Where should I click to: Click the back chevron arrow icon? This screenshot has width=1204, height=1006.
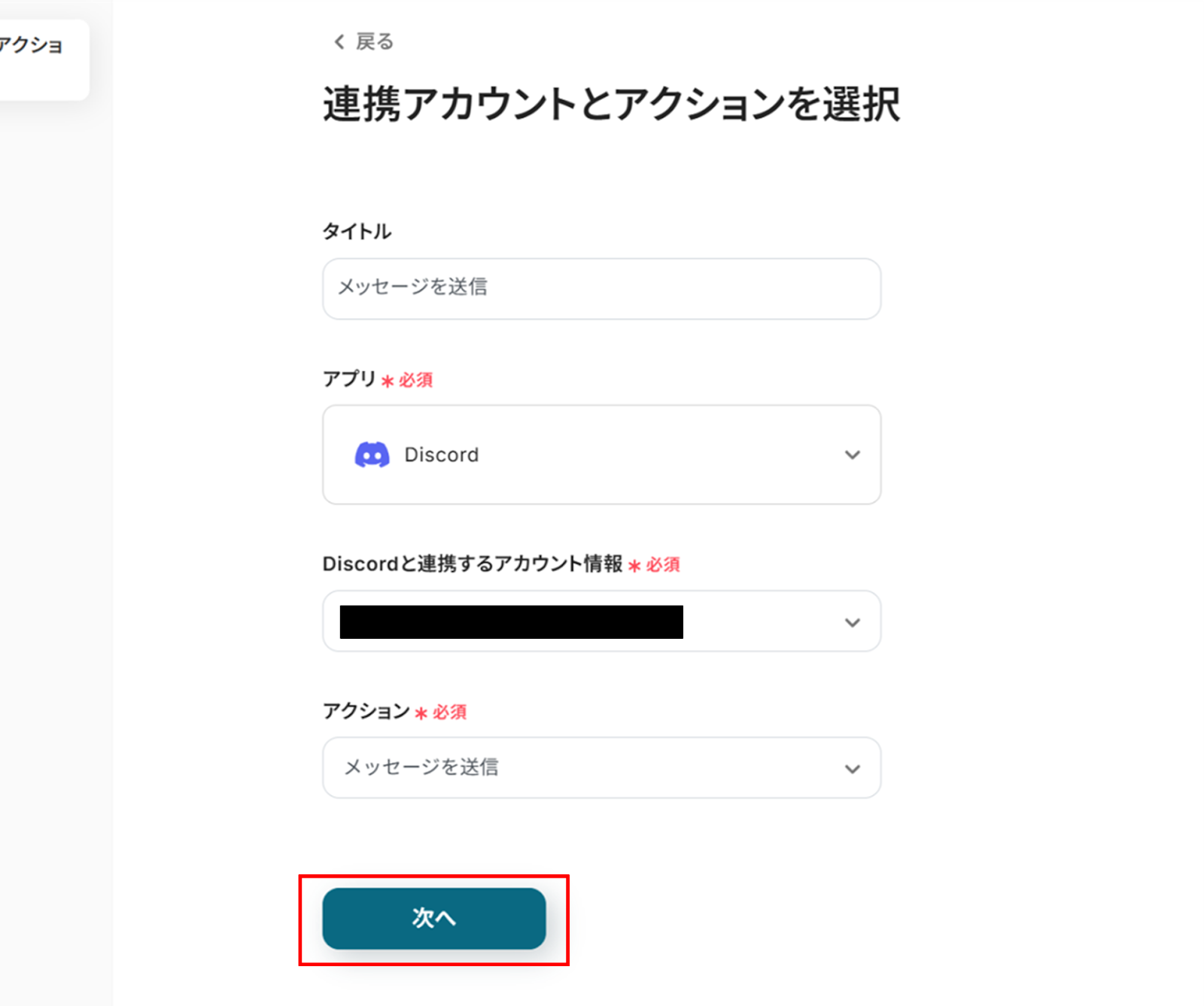[339, 42]
